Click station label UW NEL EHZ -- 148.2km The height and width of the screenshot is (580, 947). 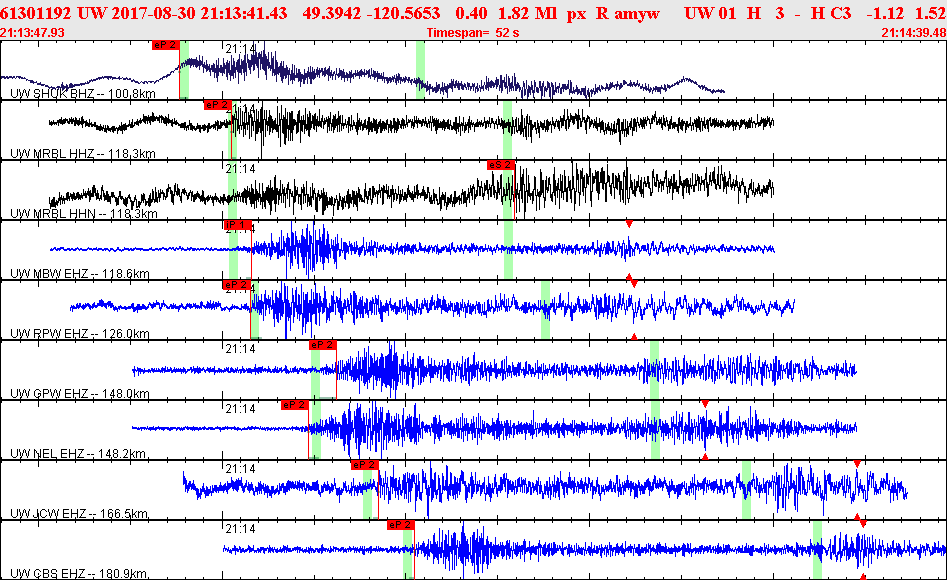(78, 453)
